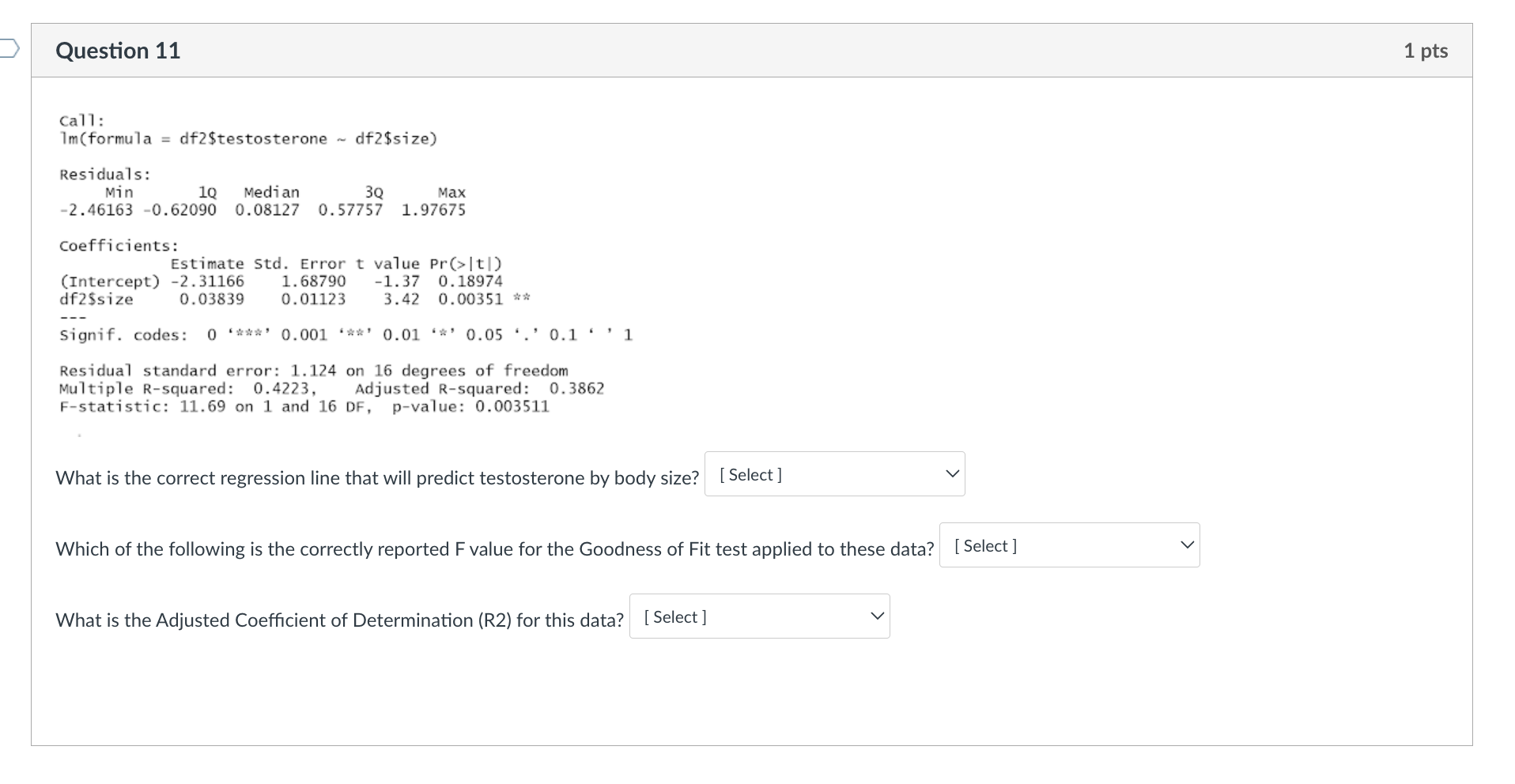This screenshot has height=784, width=1515.
Task: Open the regression line answer dropdown
Action: 834,473
